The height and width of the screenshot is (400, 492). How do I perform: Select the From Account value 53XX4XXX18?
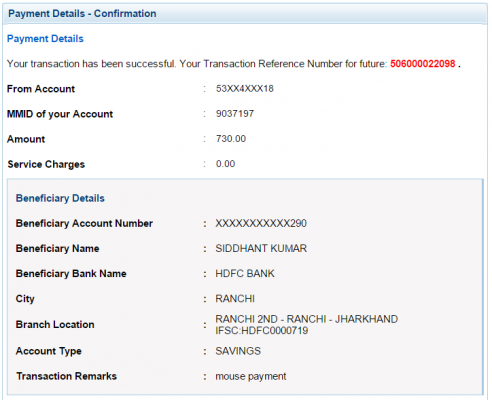click(x=245, y=89)
